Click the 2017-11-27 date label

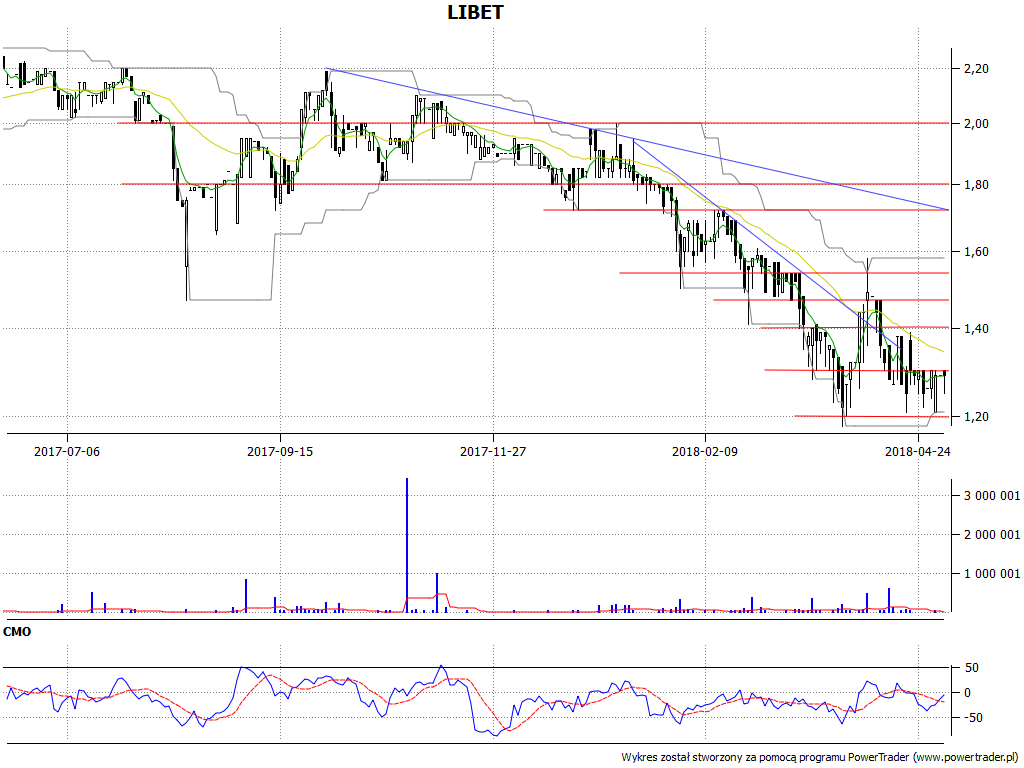coord(493,451)
